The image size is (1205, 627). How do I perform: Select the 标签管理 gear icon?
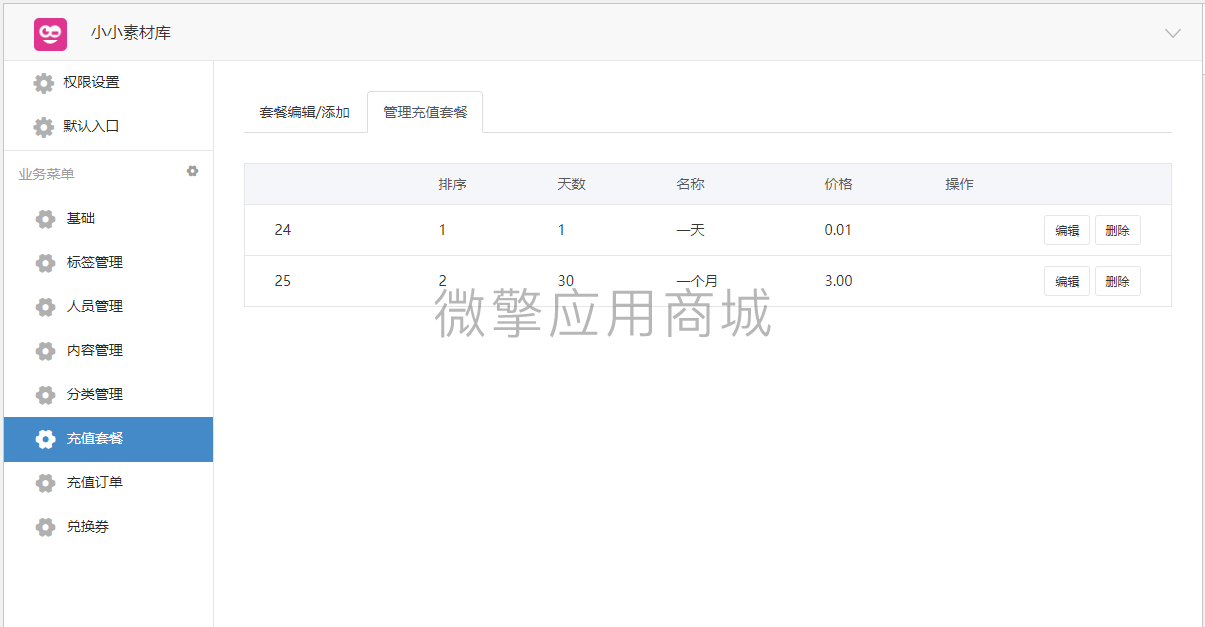coord(43,263)
